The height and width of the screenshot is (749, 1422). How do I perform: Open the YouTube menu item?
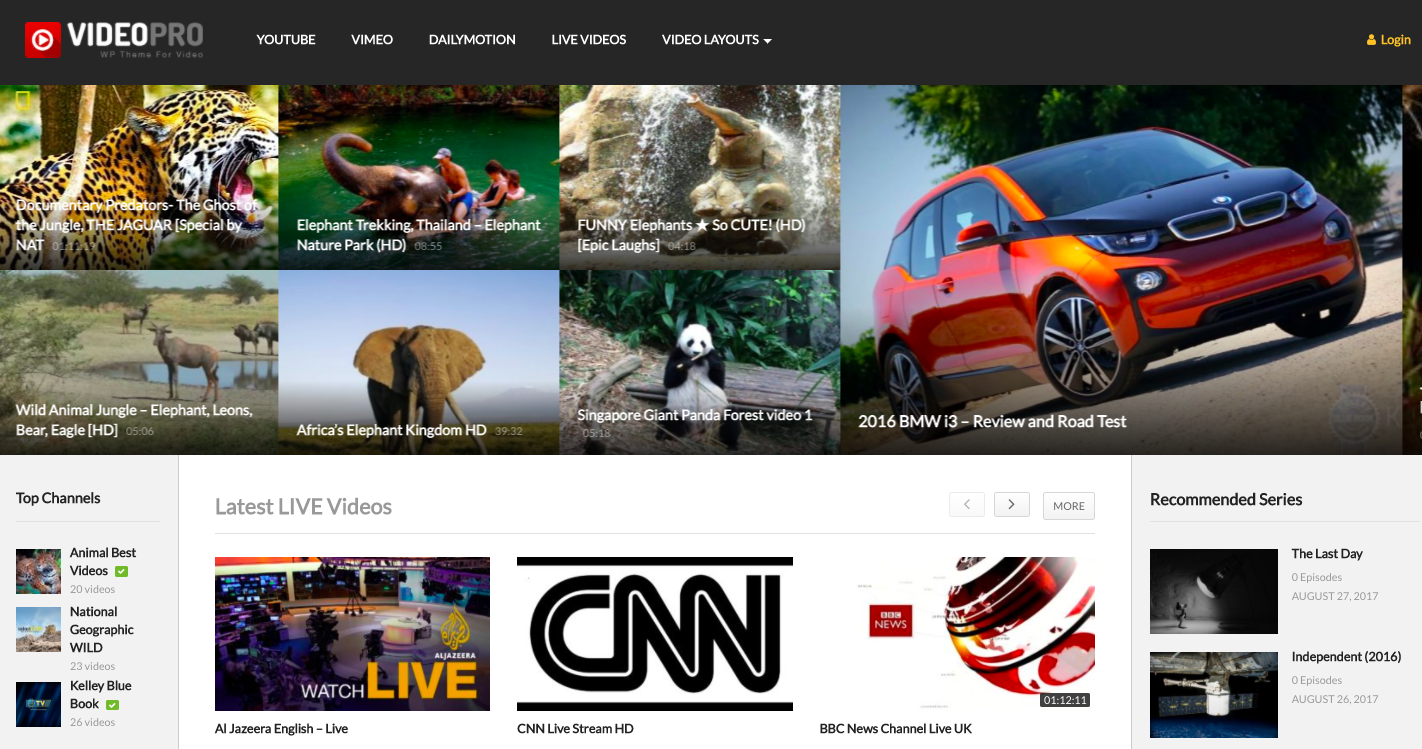(x=286, y=40)
